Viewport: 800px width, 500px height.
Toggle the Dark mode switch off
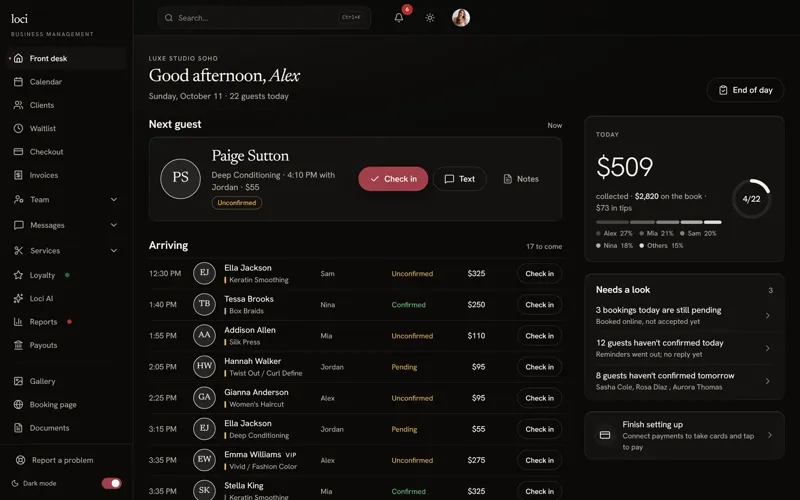point(111,483)
